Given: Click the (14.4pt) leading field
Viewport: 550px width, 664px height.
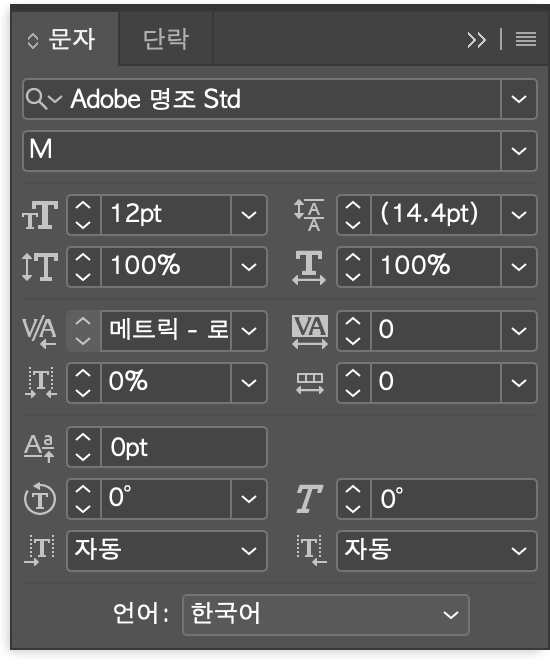Looking at the screenshot, I should (x=436, y=215).
